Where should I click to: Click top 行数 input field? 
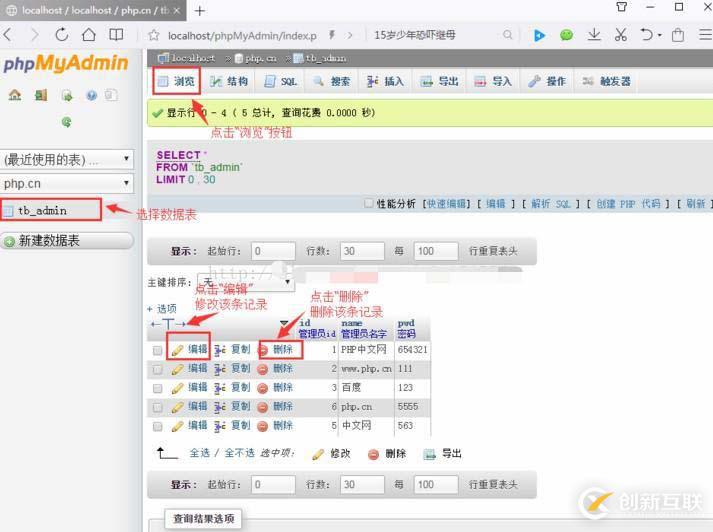pos(362,251)
